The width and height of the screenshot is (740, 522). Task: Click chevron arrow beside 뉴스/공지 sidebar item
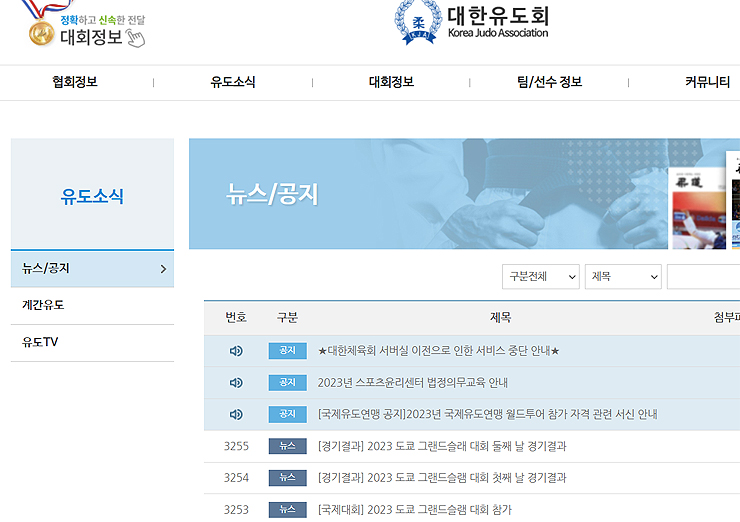coord(163,269)
